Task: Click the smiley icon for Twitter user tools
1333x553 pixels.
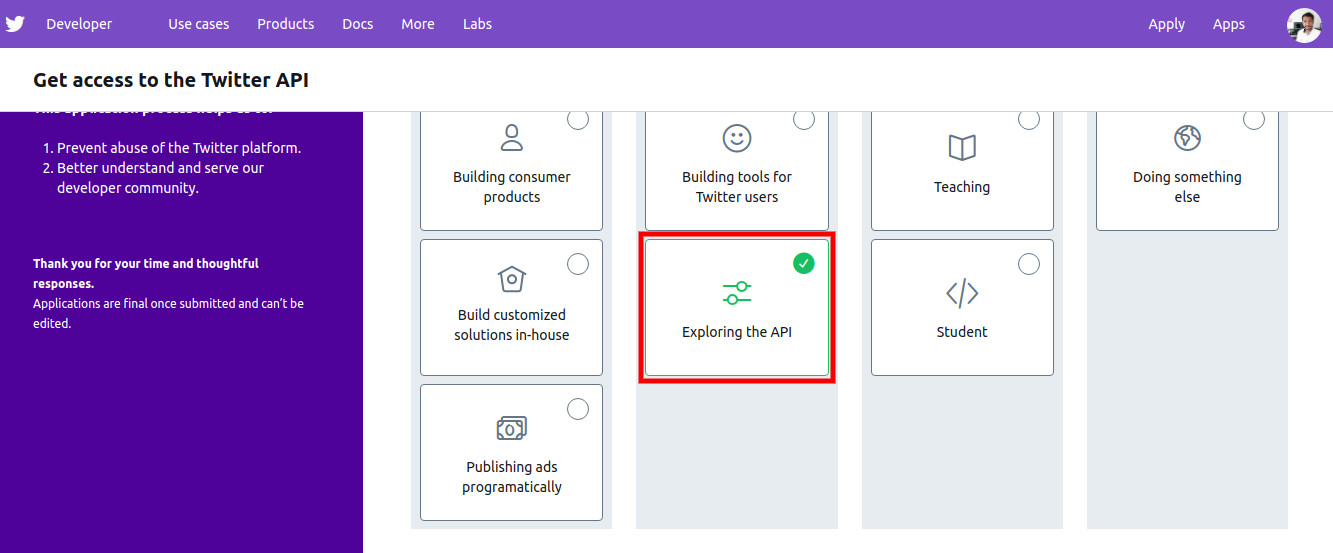Action: [737, 138]
